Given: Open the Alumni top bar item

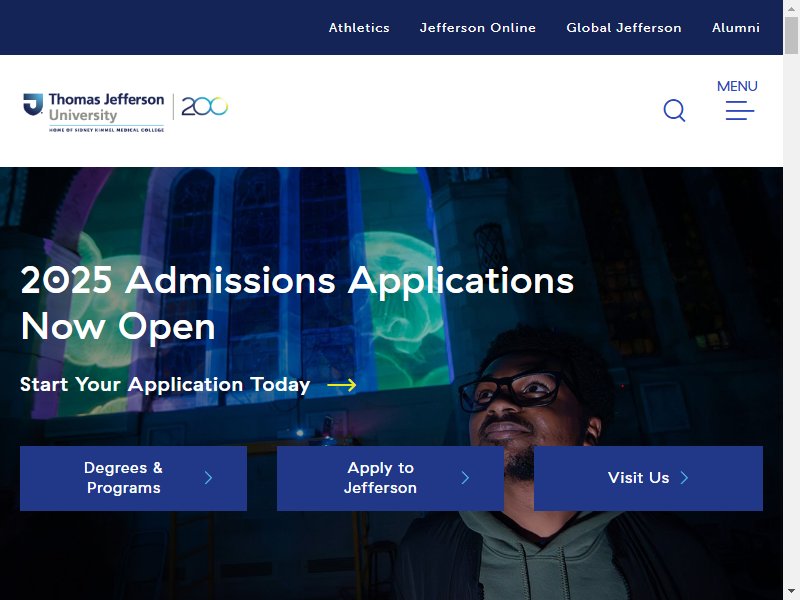Looking at the screenshot, I should pyautogui.click(x=736, y=28).
